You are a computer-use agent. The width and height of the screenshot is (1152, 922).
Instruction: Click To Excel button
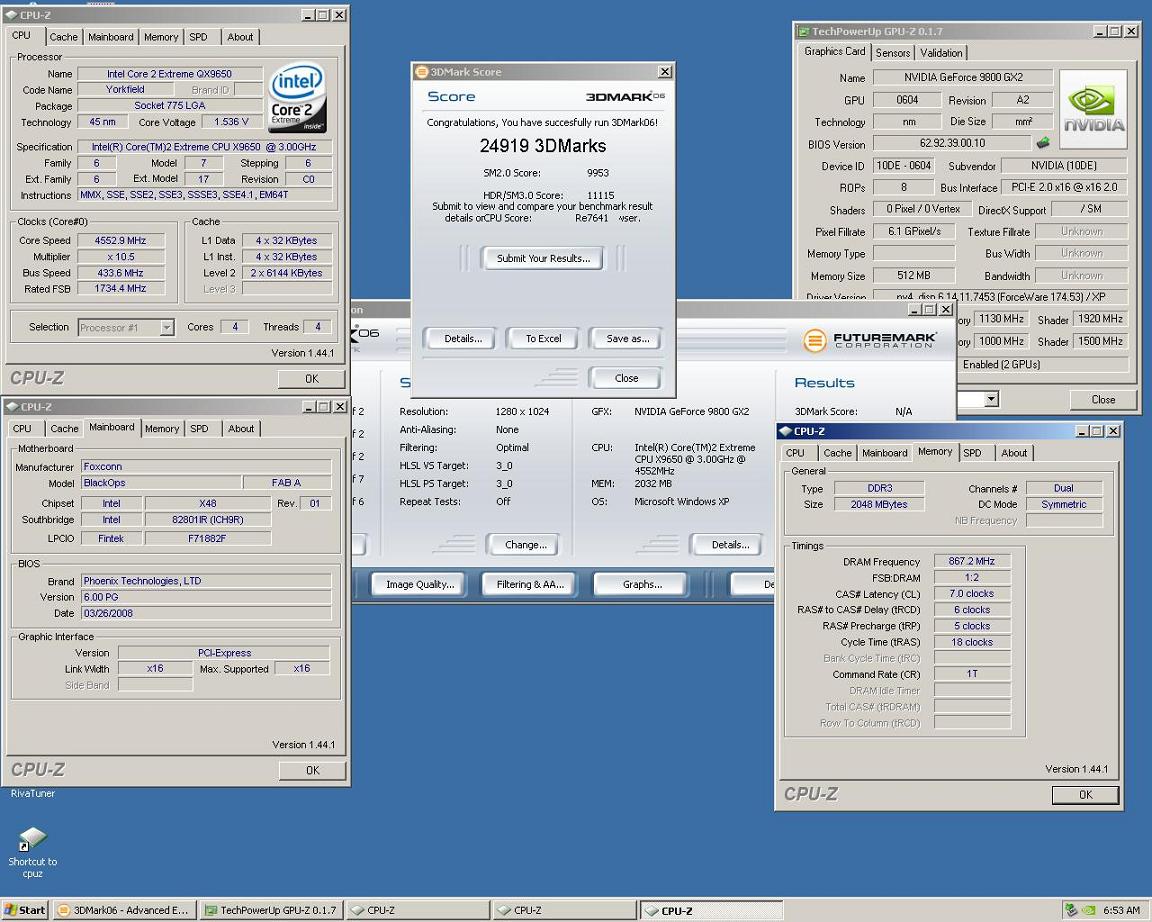(543, 339)
